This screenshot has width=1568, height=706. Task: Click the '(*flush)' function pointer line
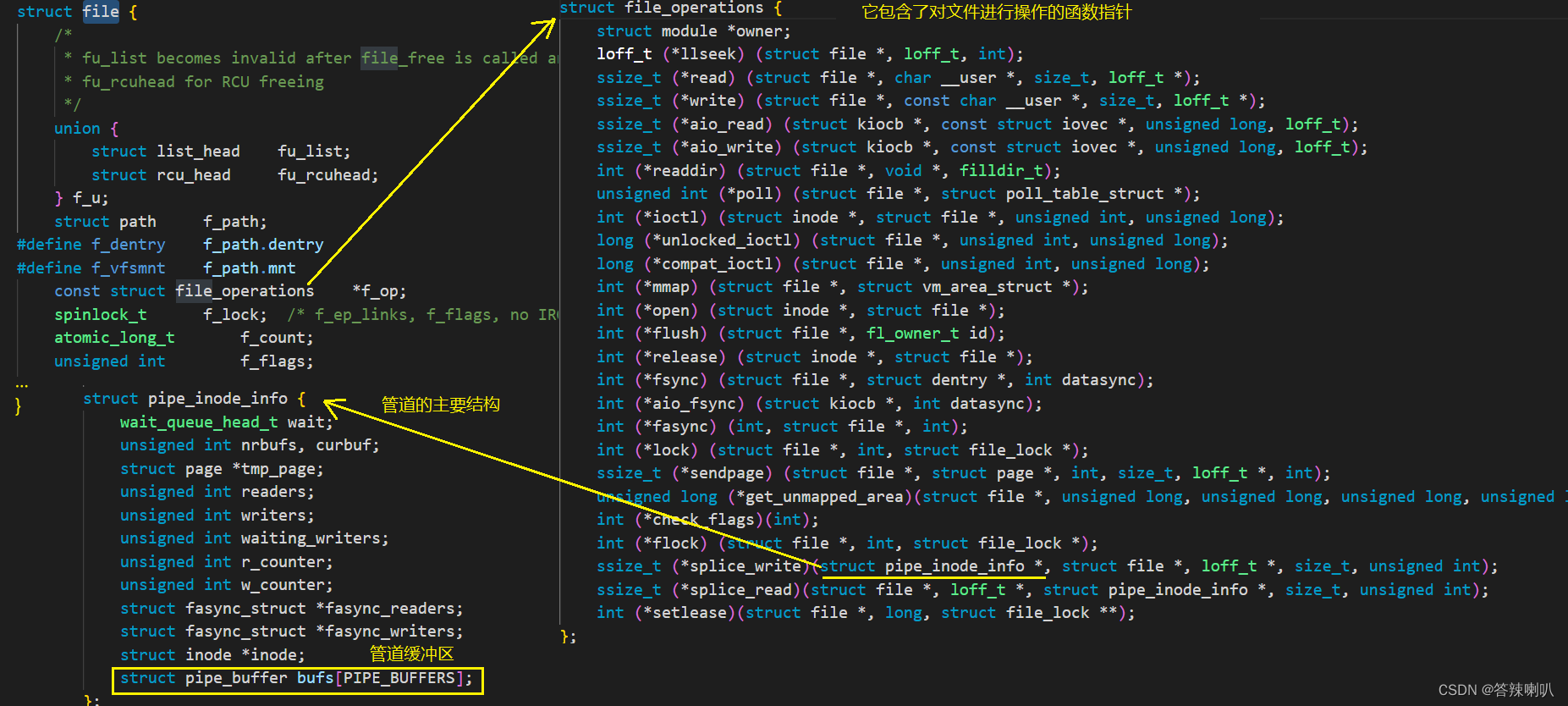(x=801, y=334)
